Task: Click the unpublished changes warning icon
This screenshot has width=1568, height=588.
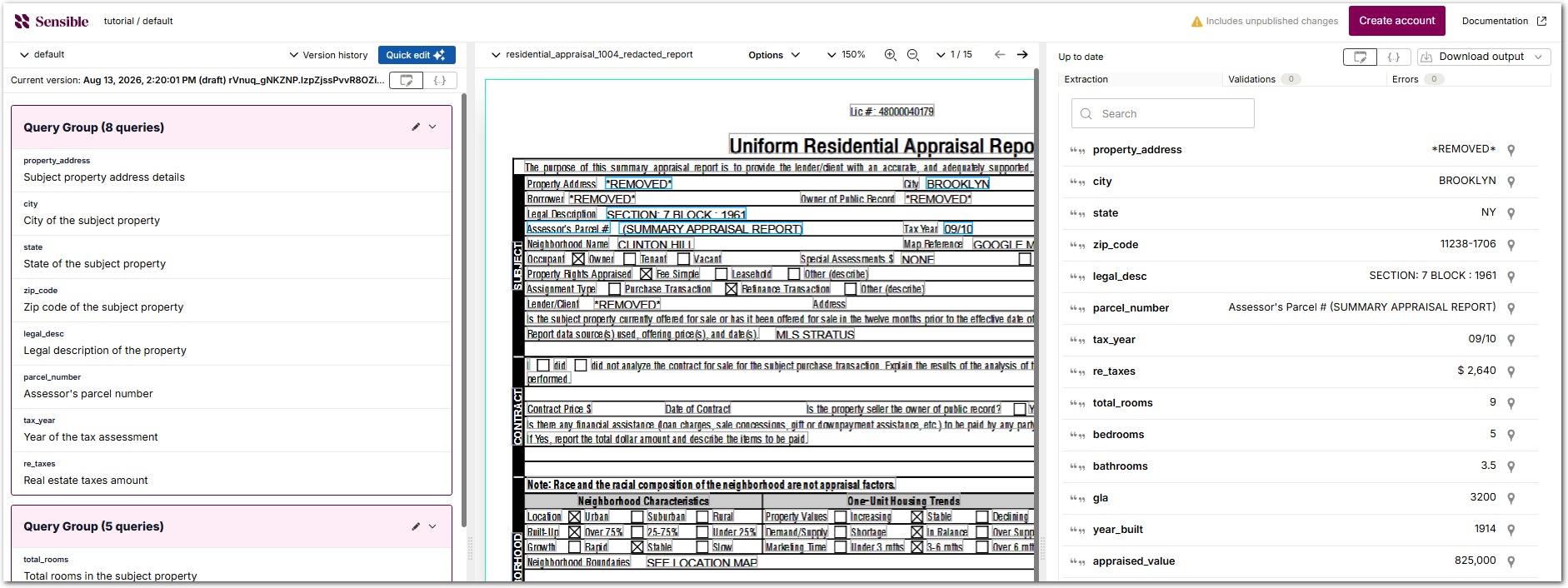Action: click(x=1196, y=22)
